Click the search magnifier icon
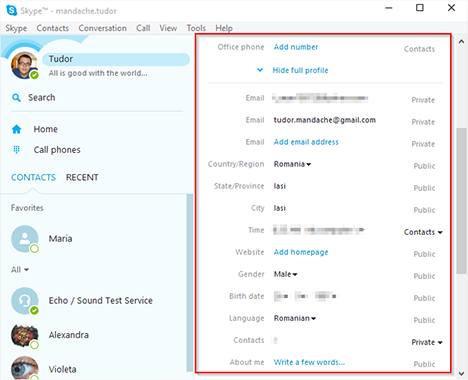Screen dimensions: 468x380 16,98
